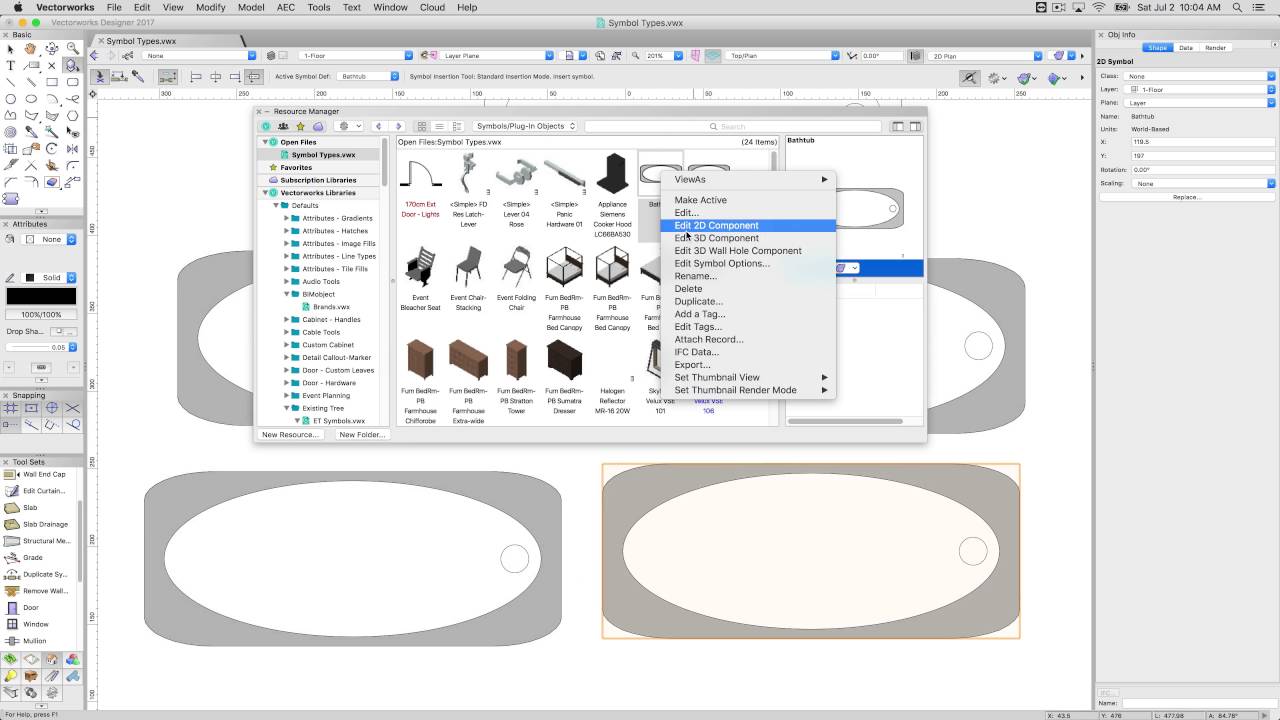1280x720 pixels.
Task: Toggle Smart Points snapping
Action: tap(10, 425)
